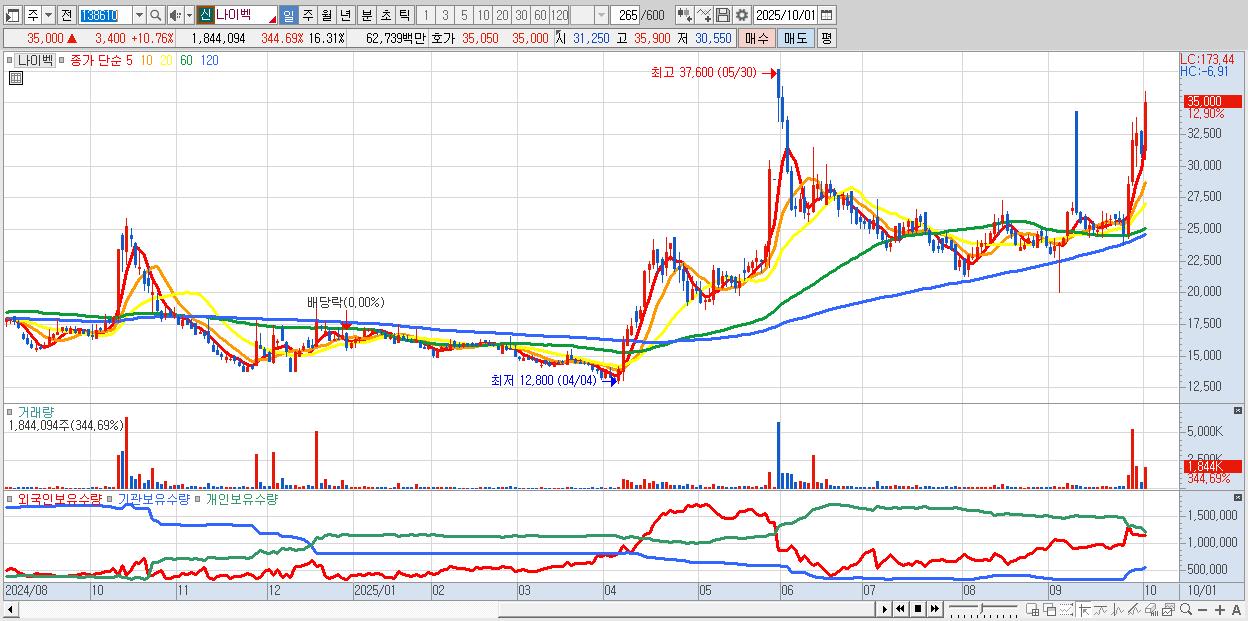Select the 1 interval button

[x=427, y=16]
